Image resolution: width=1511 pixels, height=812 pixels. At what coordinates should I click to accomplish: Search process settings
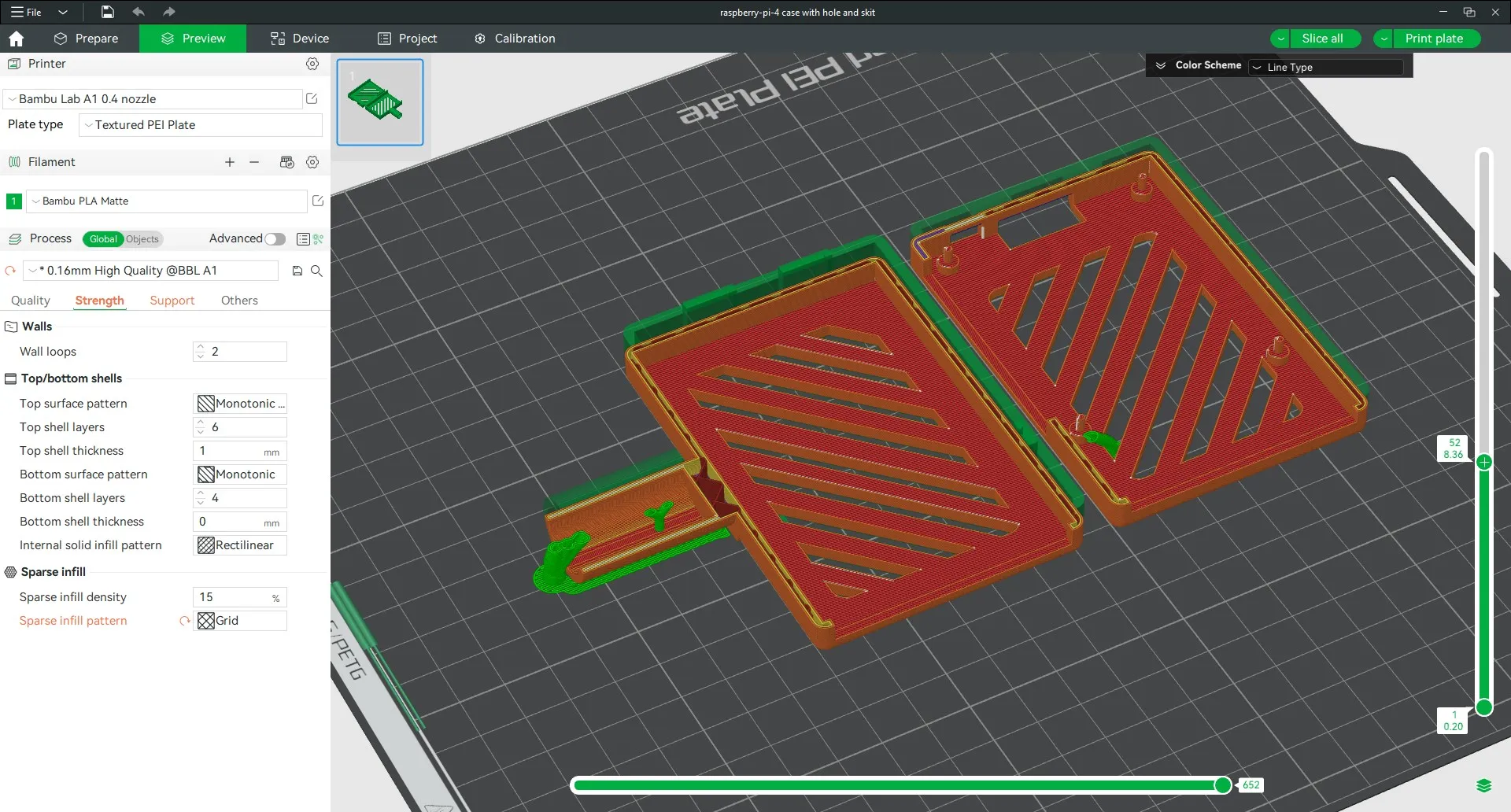tap(316, 271)
